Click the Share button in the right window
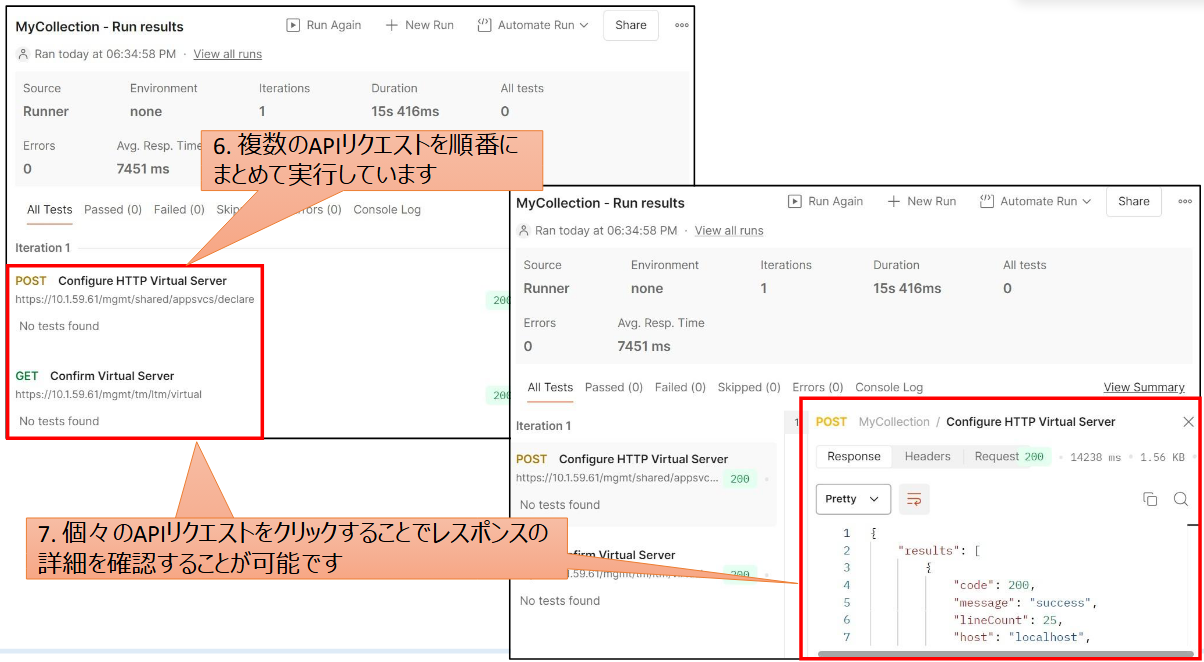Screen dimensions: 1204x662 [x=1133, y=201]
